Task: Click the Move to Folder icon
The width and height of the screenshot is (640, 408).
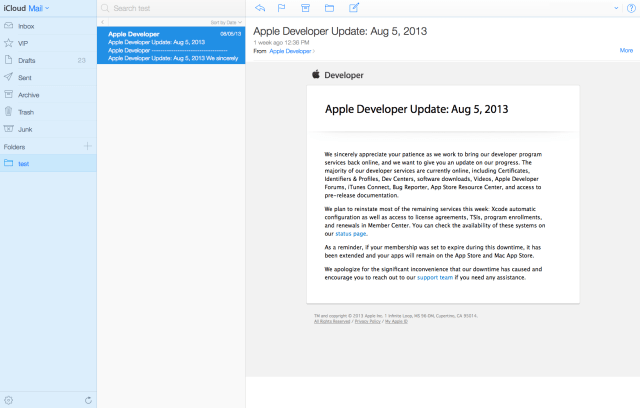Action: (330, 8)
